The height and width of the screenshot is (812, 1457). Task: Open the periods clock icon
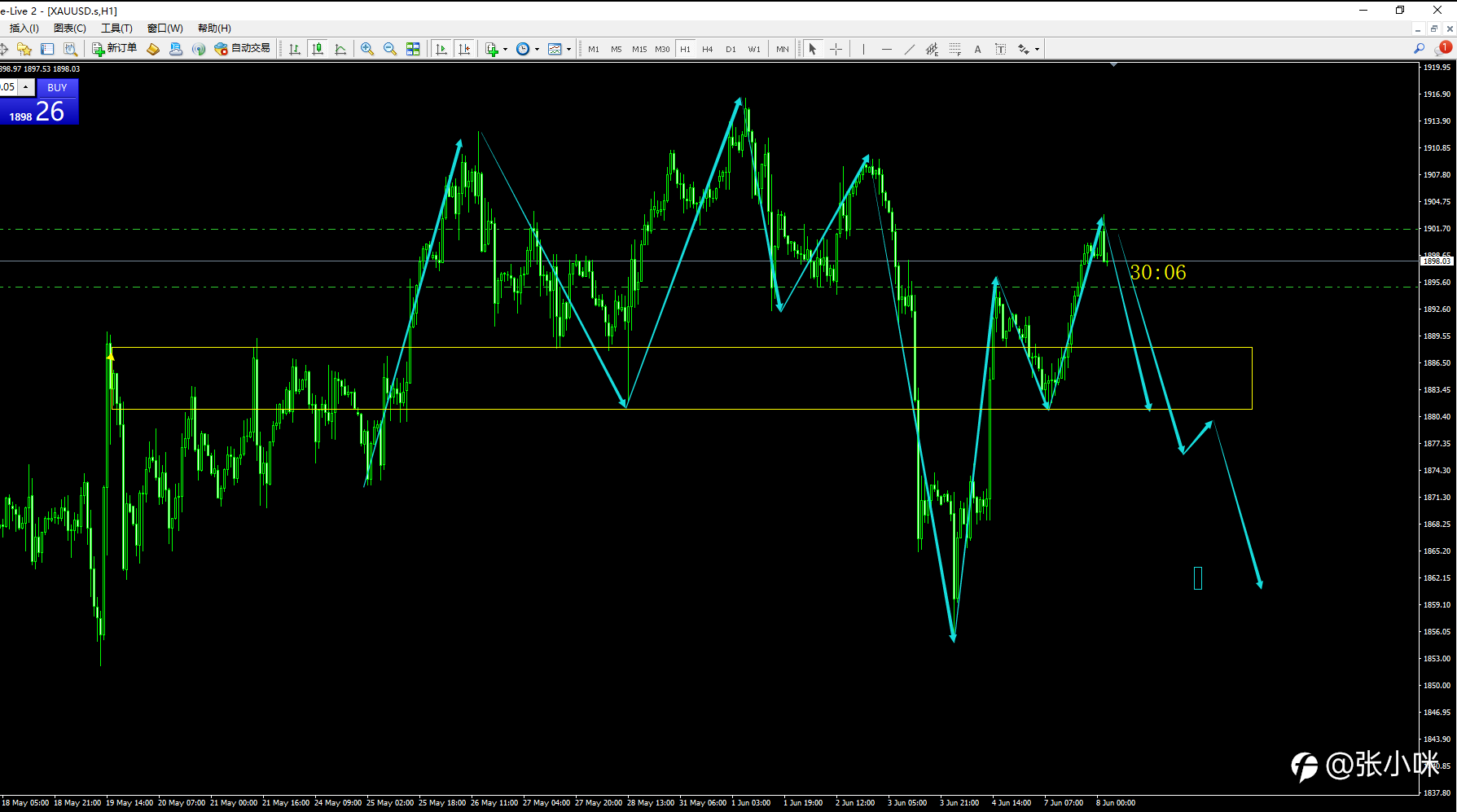[x=523, y=49]
